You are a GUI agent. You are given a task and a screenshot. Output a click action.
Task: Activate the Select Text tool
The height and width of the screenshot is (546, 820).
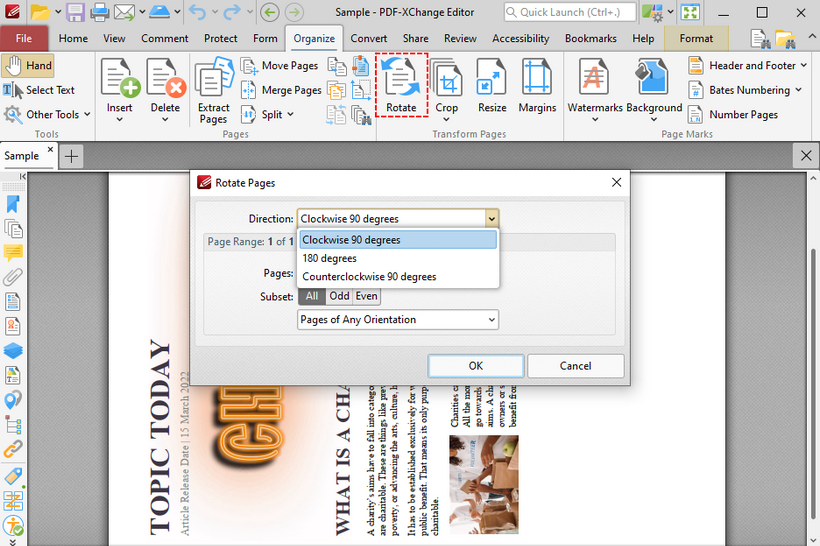tap(39, 90)
